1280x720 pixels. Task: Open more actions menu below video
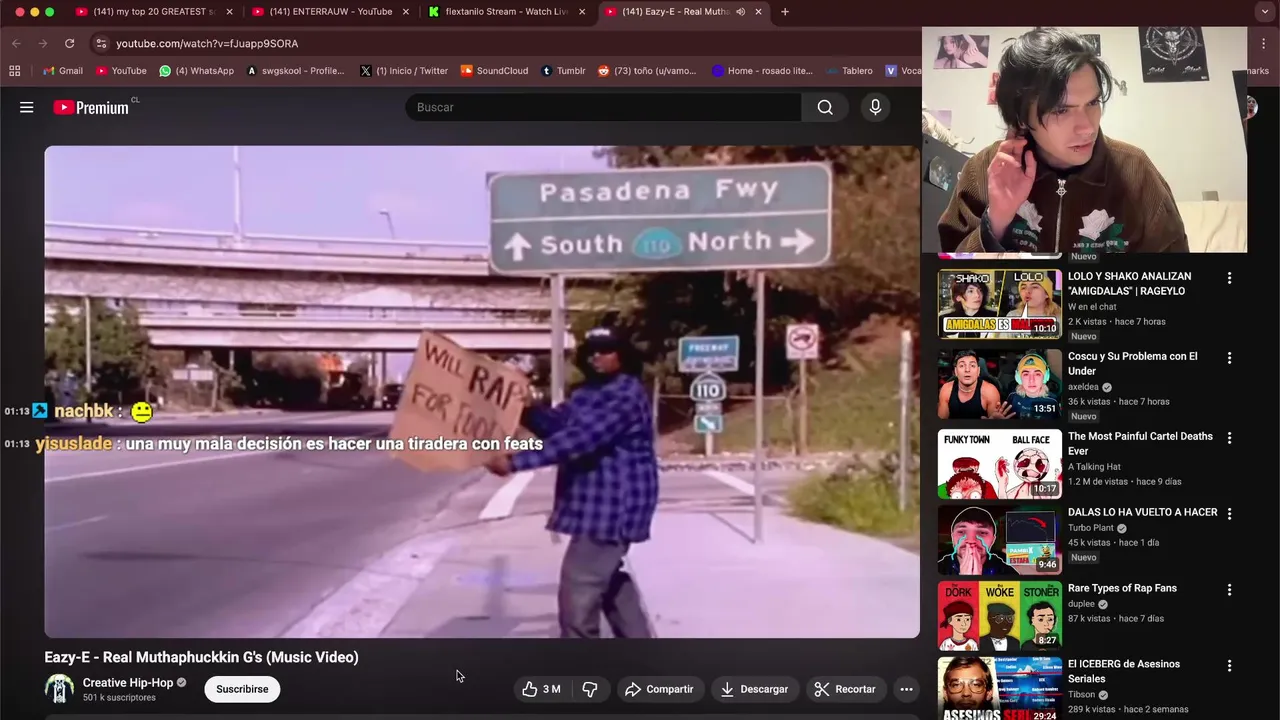coord(906,689)
